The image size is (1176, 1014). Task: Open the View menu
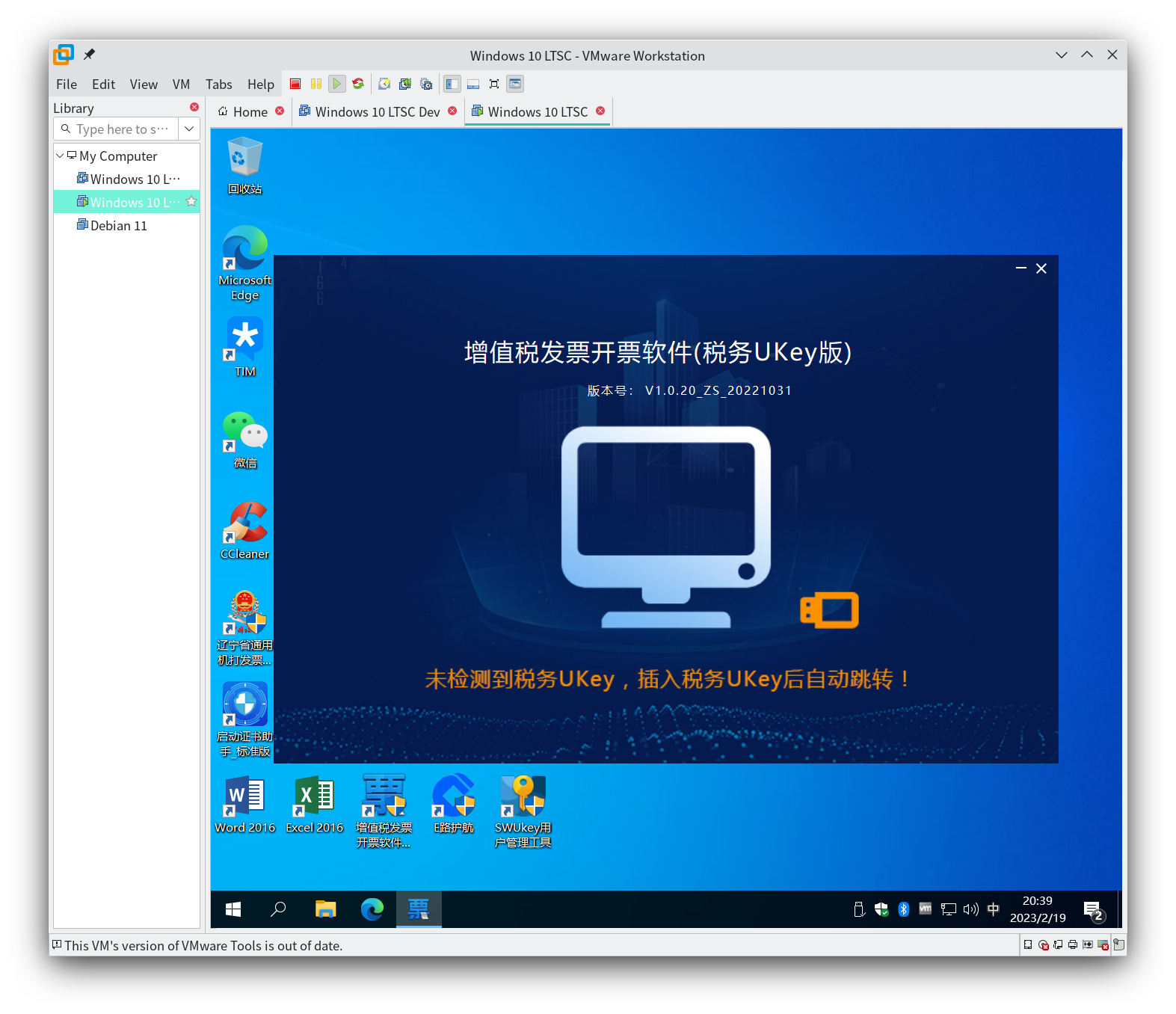point(144,84)
